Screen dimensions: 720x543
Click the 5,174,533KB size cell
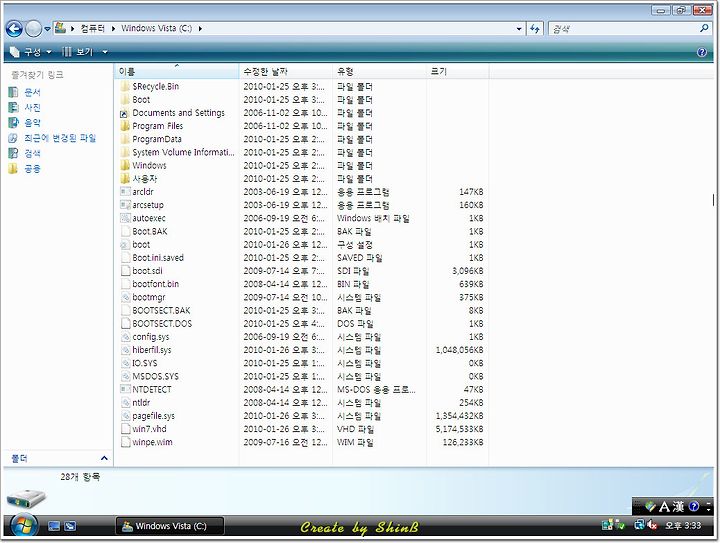(459, 429)
